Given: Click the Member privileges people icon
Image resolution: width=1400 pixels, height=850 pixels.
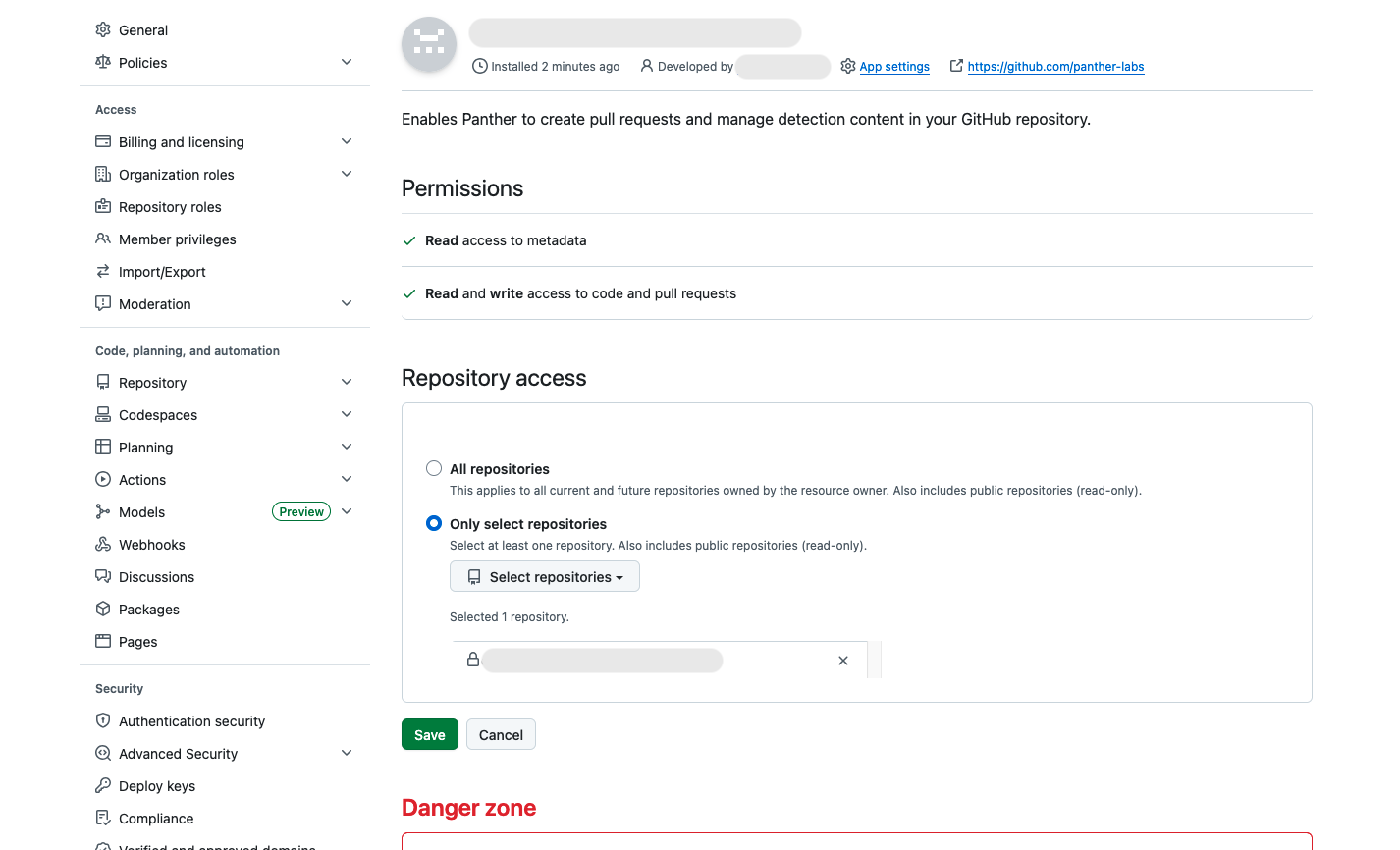Looking at the screenshot, I should pos(103,239).
